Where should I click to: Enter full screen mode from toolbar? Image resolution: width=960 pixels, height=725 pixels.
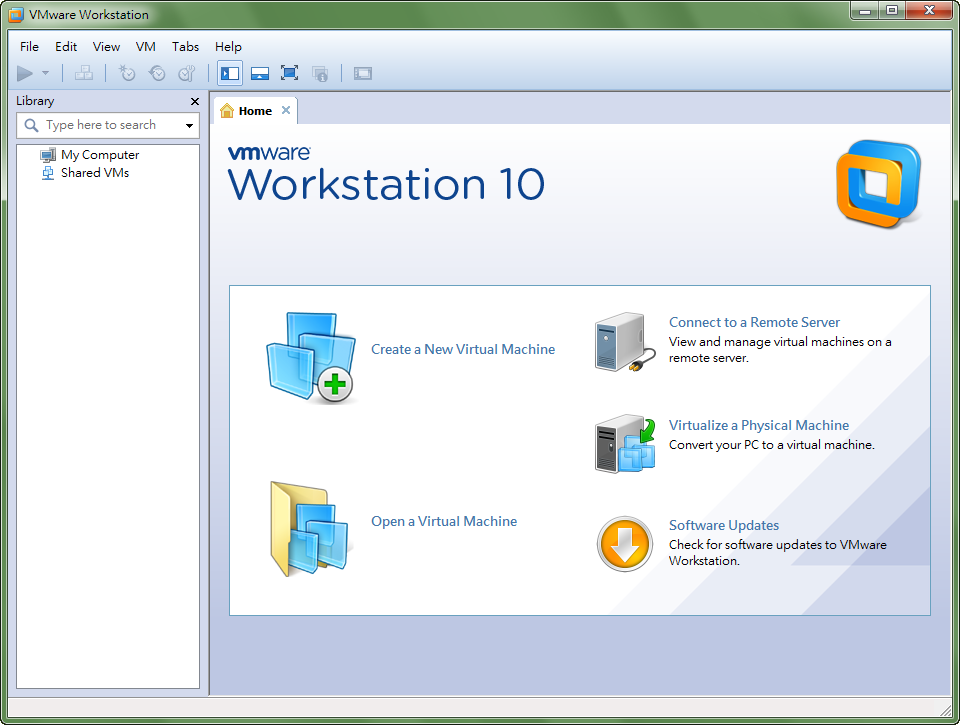(290, 73)
